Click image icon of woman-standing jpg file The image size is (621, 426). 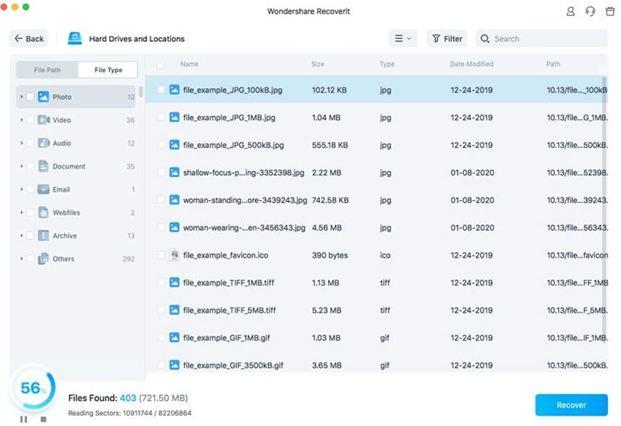click(174, 200)
